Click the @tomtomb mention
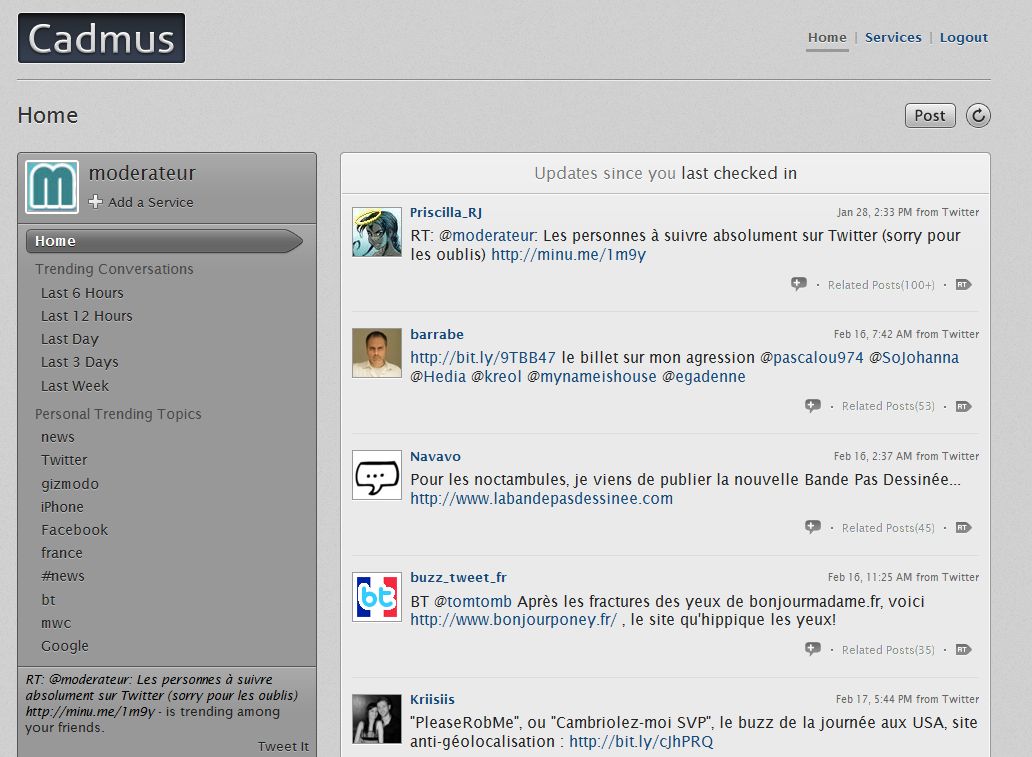 473,601
